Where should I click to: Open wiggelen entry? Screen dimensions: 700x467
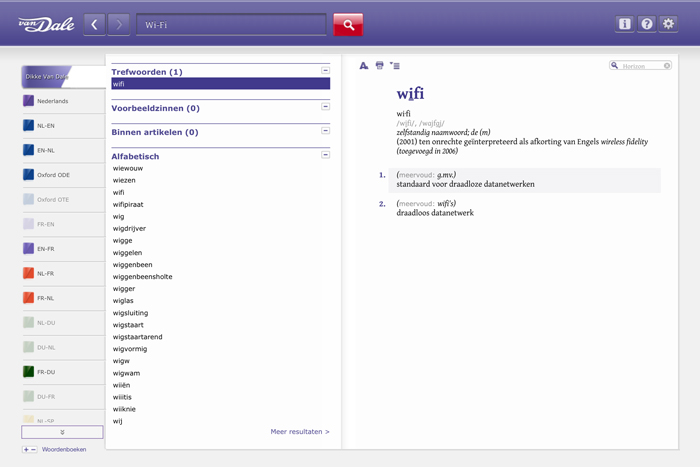[127, 253]
